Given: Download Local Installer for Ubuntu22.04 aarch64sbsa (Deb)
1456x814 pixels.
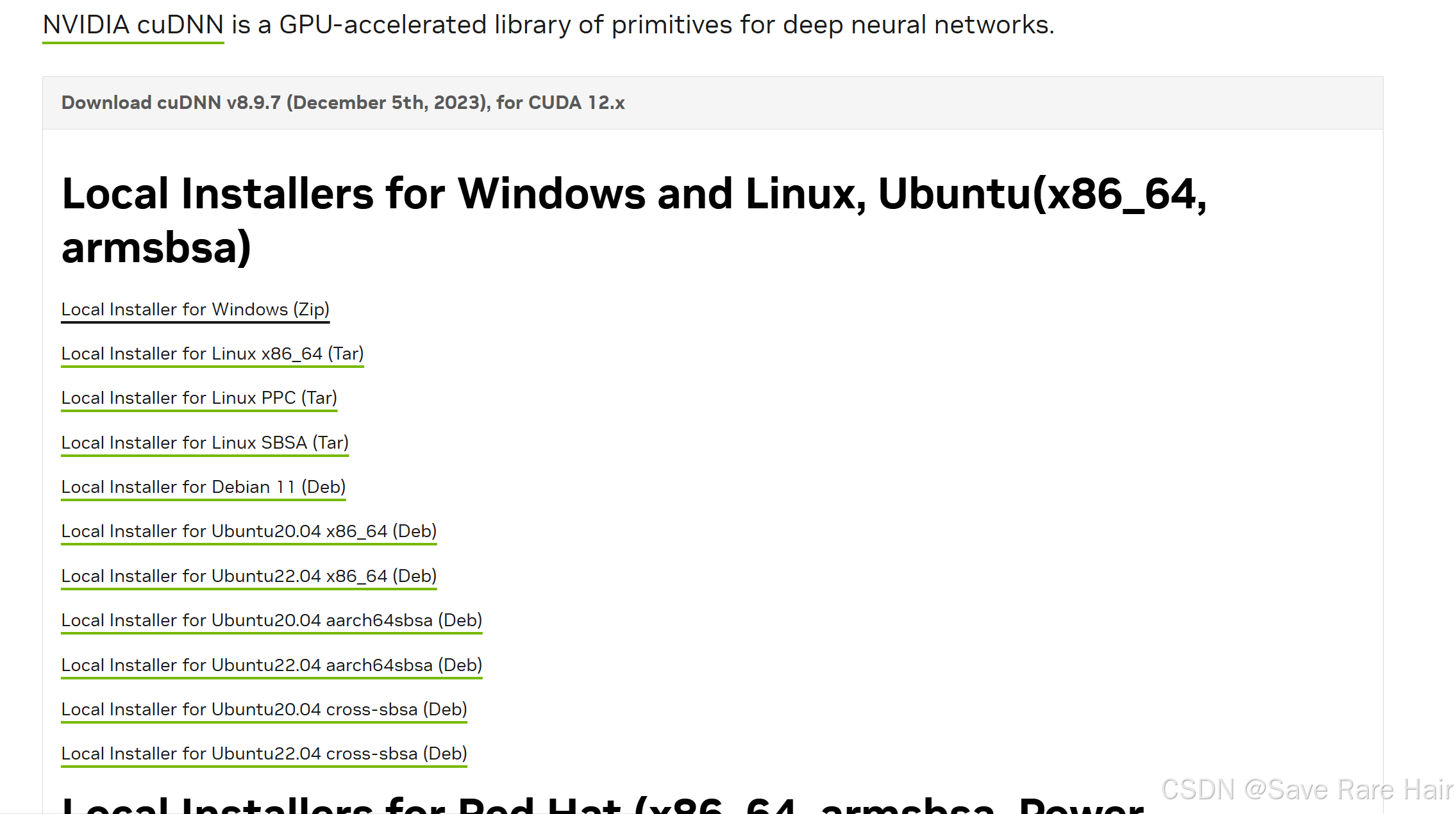Looking at the screenshot, I should [272, 665].
